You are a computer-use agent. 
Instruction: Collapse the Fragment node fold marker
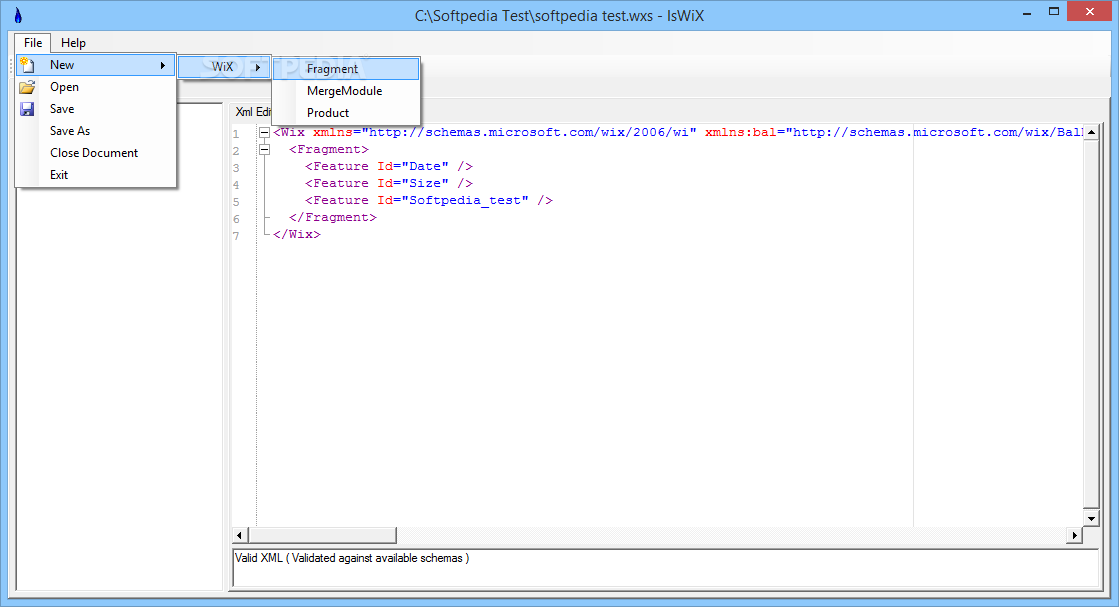coord(264,150)
